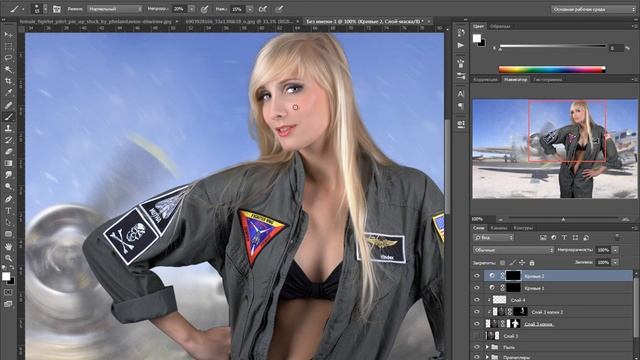The width and height of the screenshot is (640, 360).
Task: Hide the Слой 3 копия 2 layer
Action: (x=477, y=312)
